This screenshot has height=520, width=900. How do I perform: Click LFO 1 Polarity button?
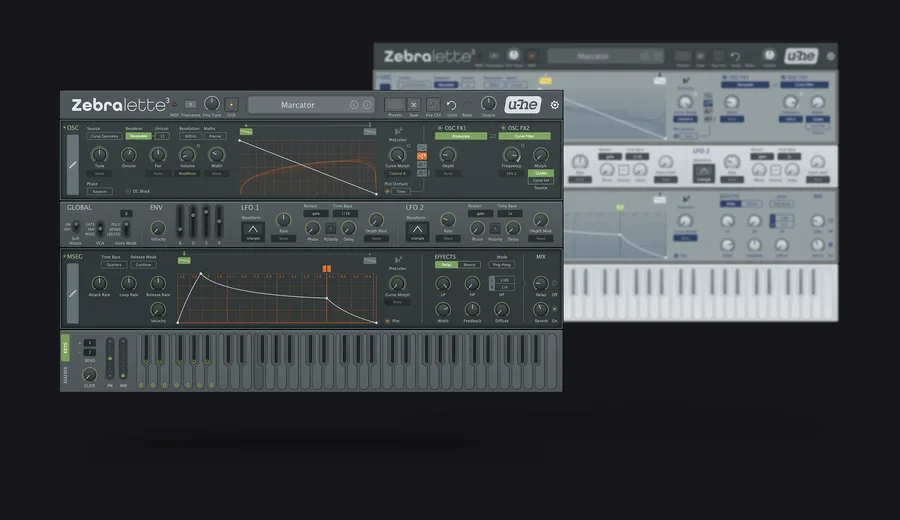(x=331, y=229)
